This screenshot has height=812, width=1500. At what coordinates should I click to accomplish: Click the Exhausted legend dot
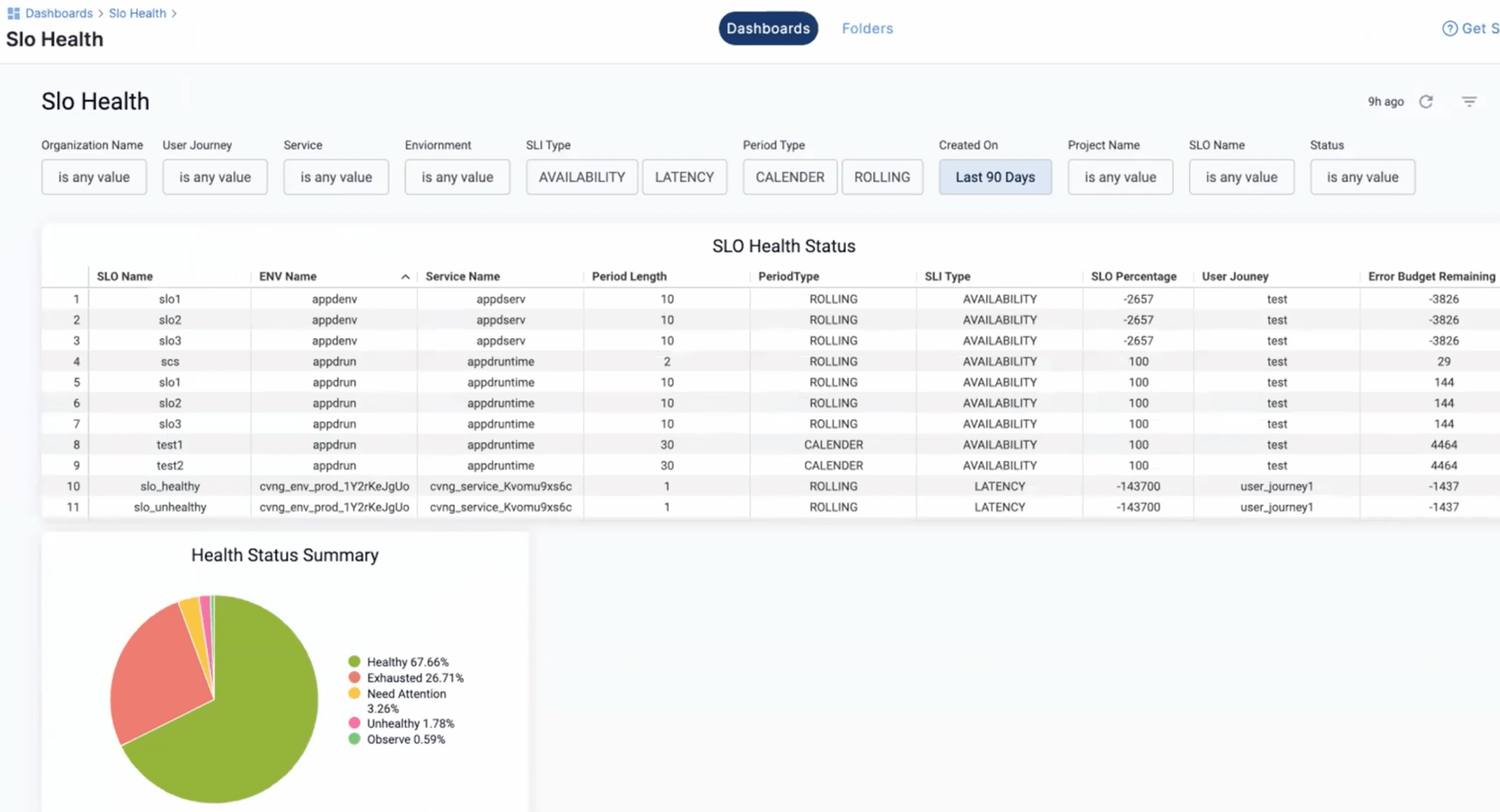[354, 677]
